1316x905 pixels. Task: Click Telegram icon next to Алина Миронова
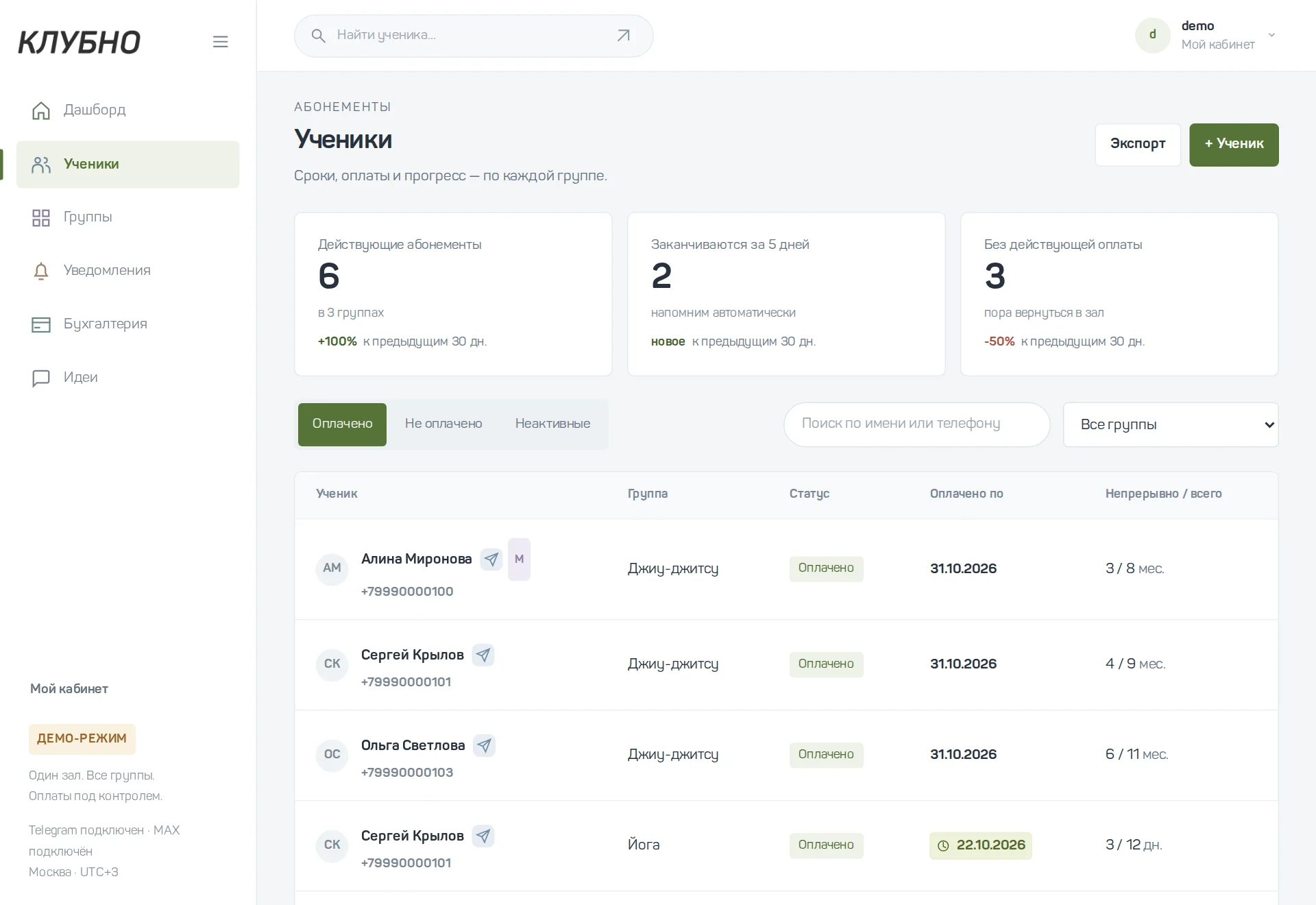pos(491,559)
